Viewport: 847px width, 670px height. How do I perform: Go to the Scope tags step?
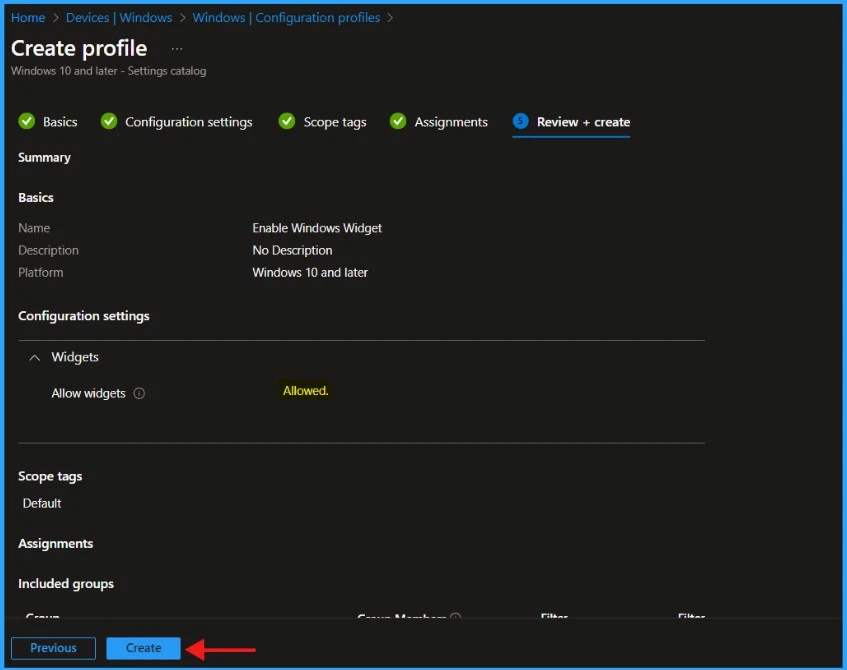pos(335,122)
